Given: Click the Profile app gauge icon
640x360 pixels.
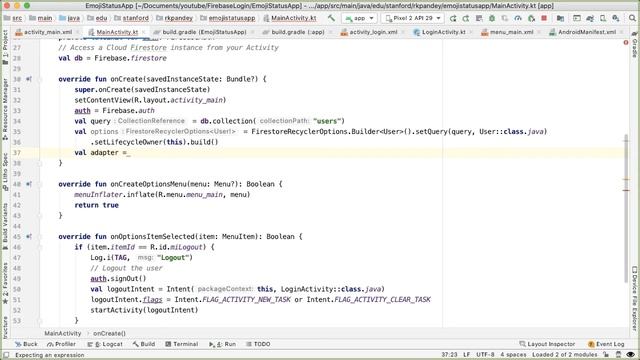Looking at the screenshot, I should (x=518, y=18).
